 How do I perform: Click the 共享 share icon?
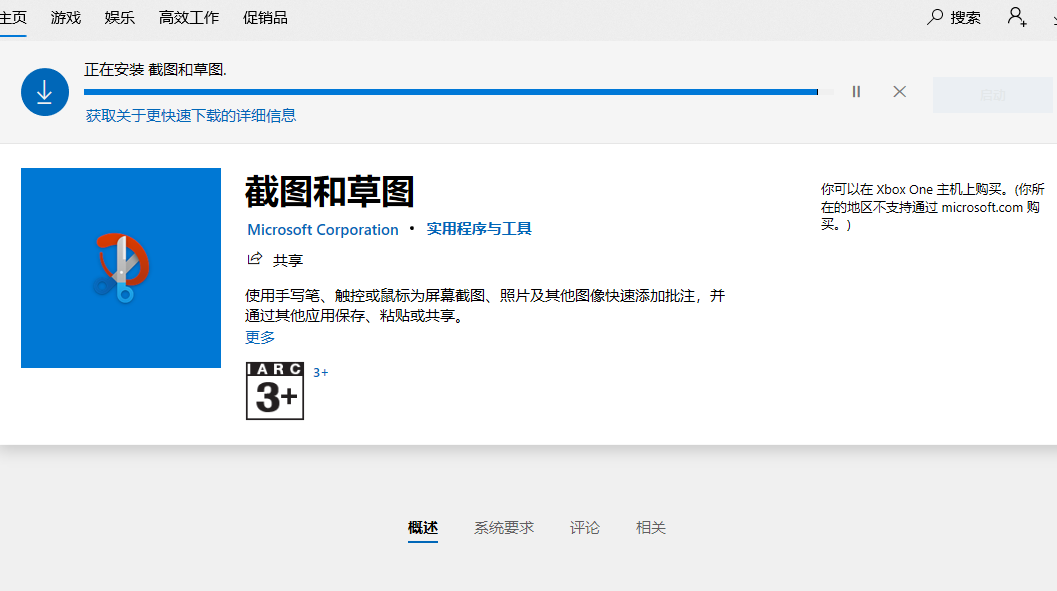(x=255, y=259)
